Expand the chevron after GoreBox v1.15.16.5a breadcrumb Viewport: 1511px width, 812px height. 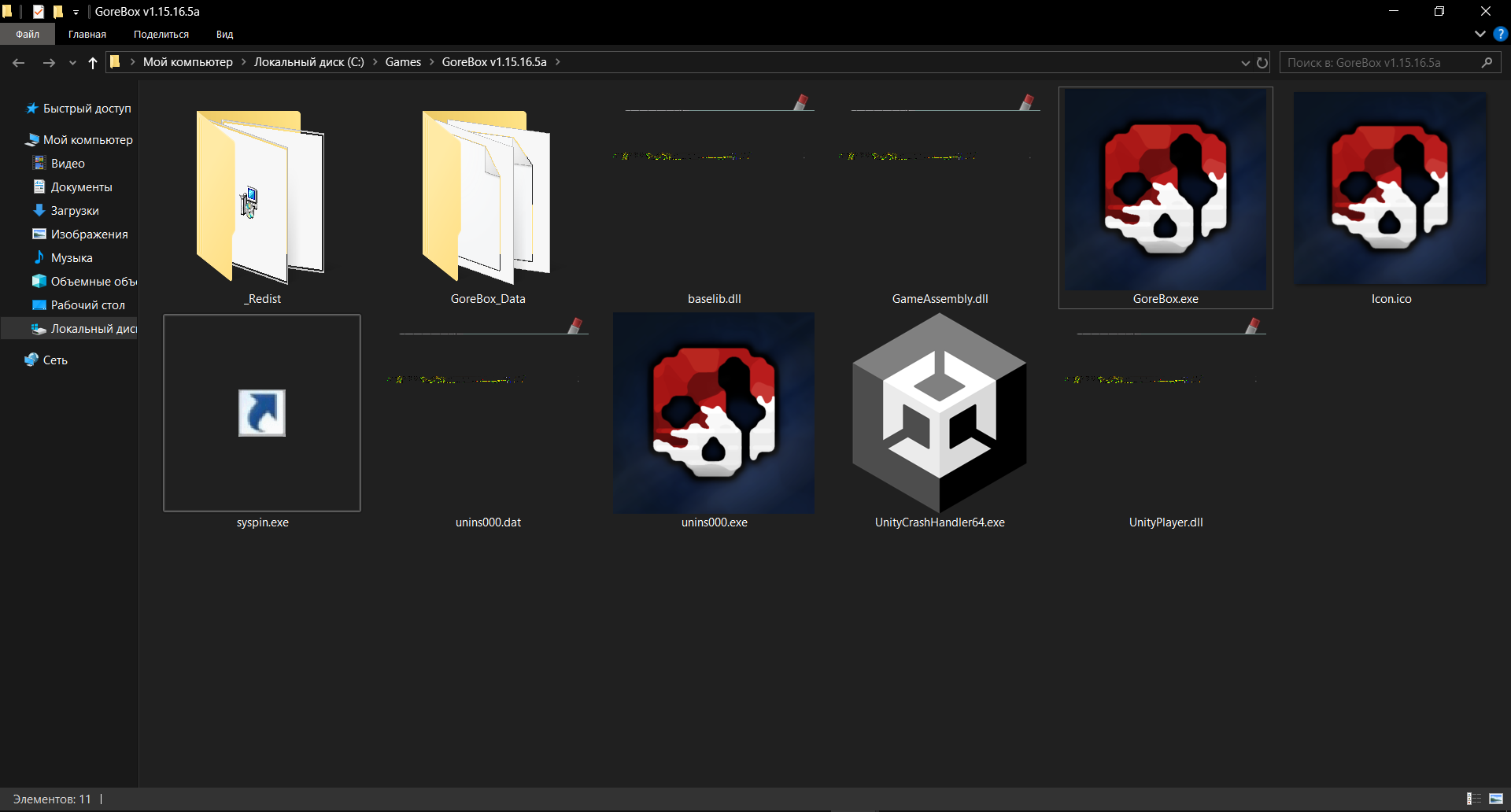pyautogui.click(x=557, y=61)
